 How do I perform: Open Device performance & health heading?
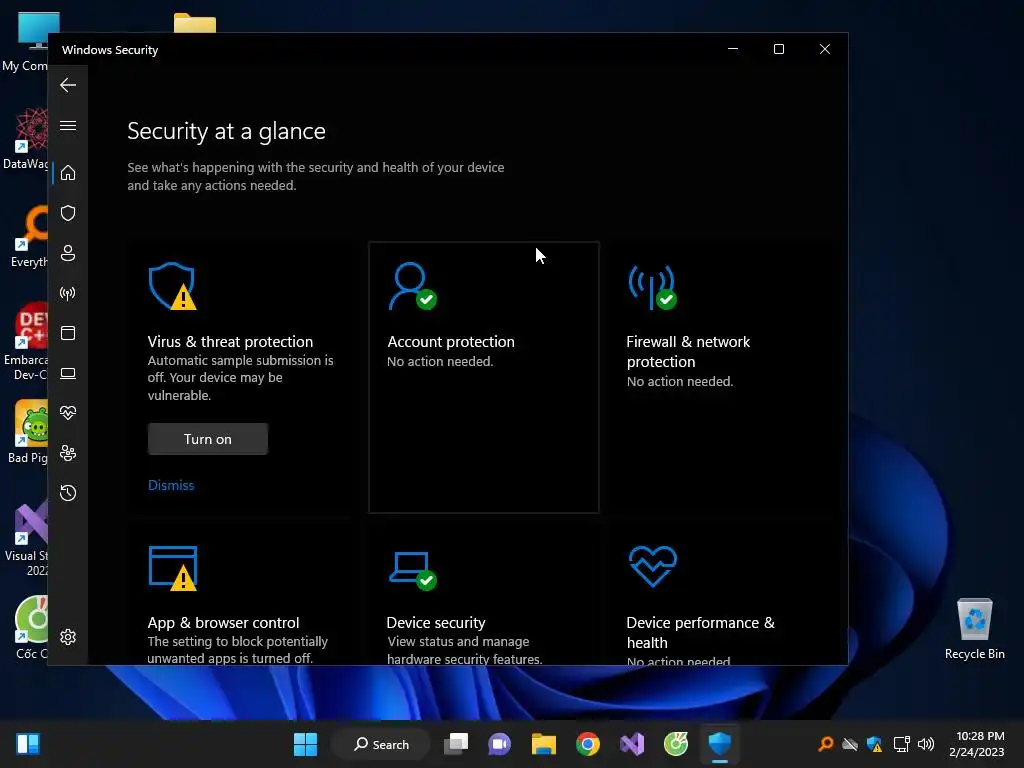click(x=700, y=632)
